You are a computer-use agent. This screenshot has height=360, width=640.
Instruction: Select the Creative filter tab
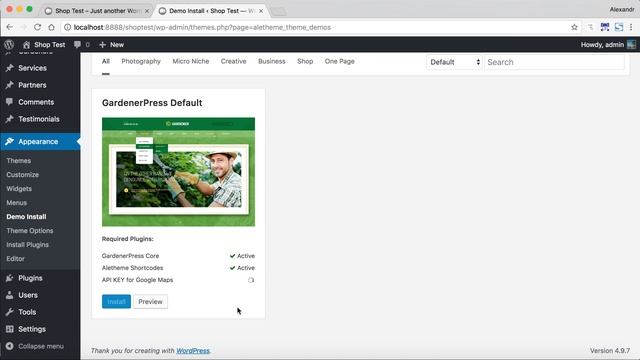[233, 61]
